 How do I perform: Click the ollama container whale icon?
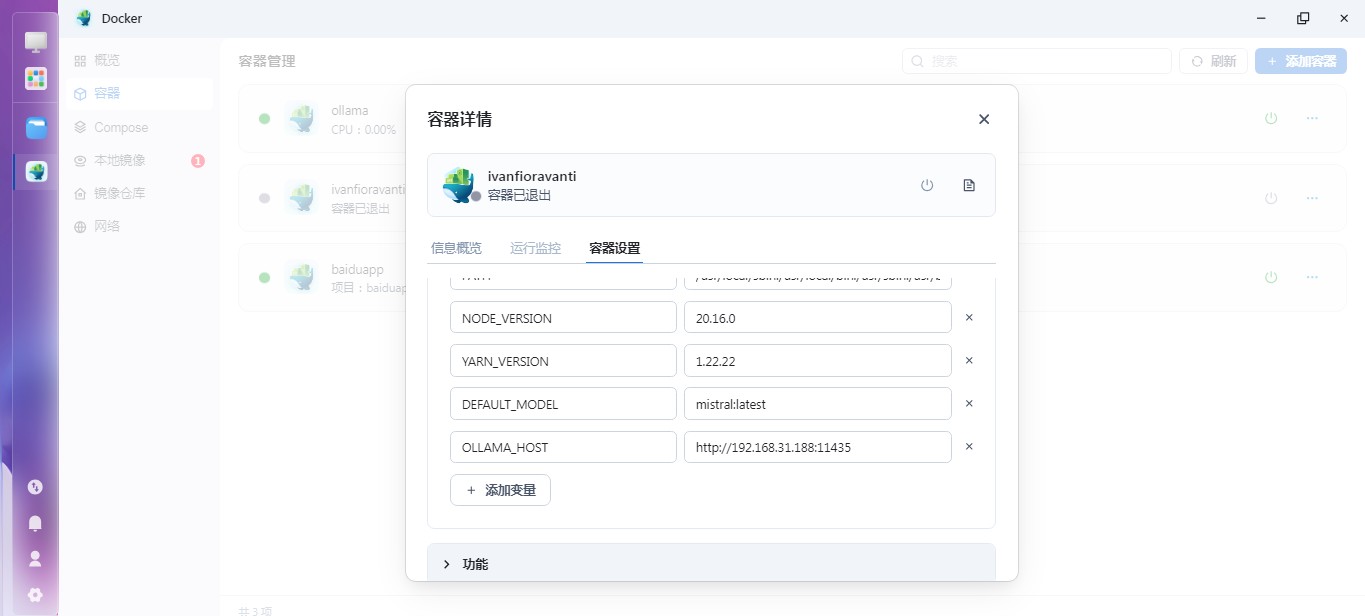point(301,119)
